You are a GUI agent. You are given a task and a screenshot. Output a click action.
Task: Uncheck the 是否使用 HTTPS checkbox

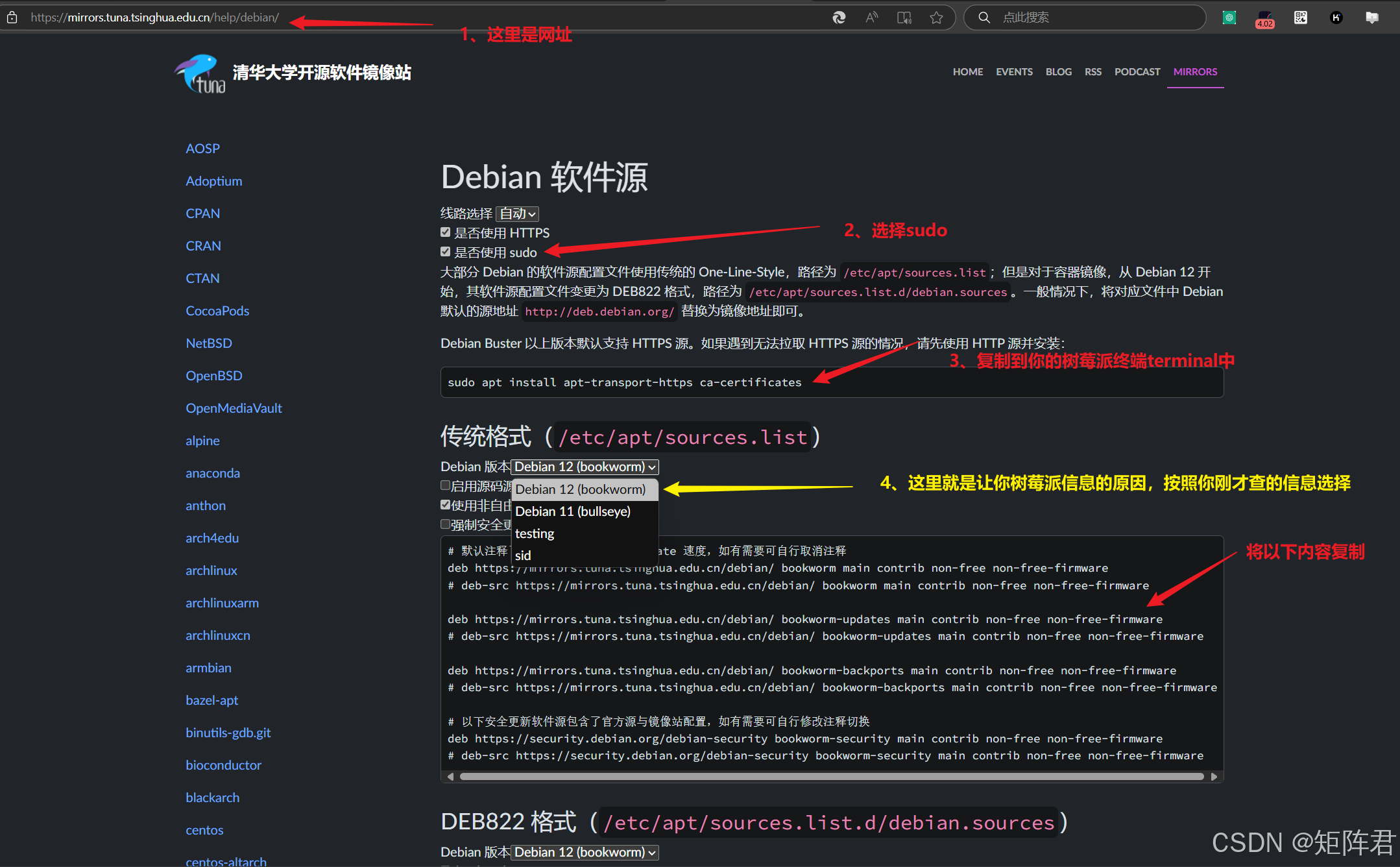[445, 232]
